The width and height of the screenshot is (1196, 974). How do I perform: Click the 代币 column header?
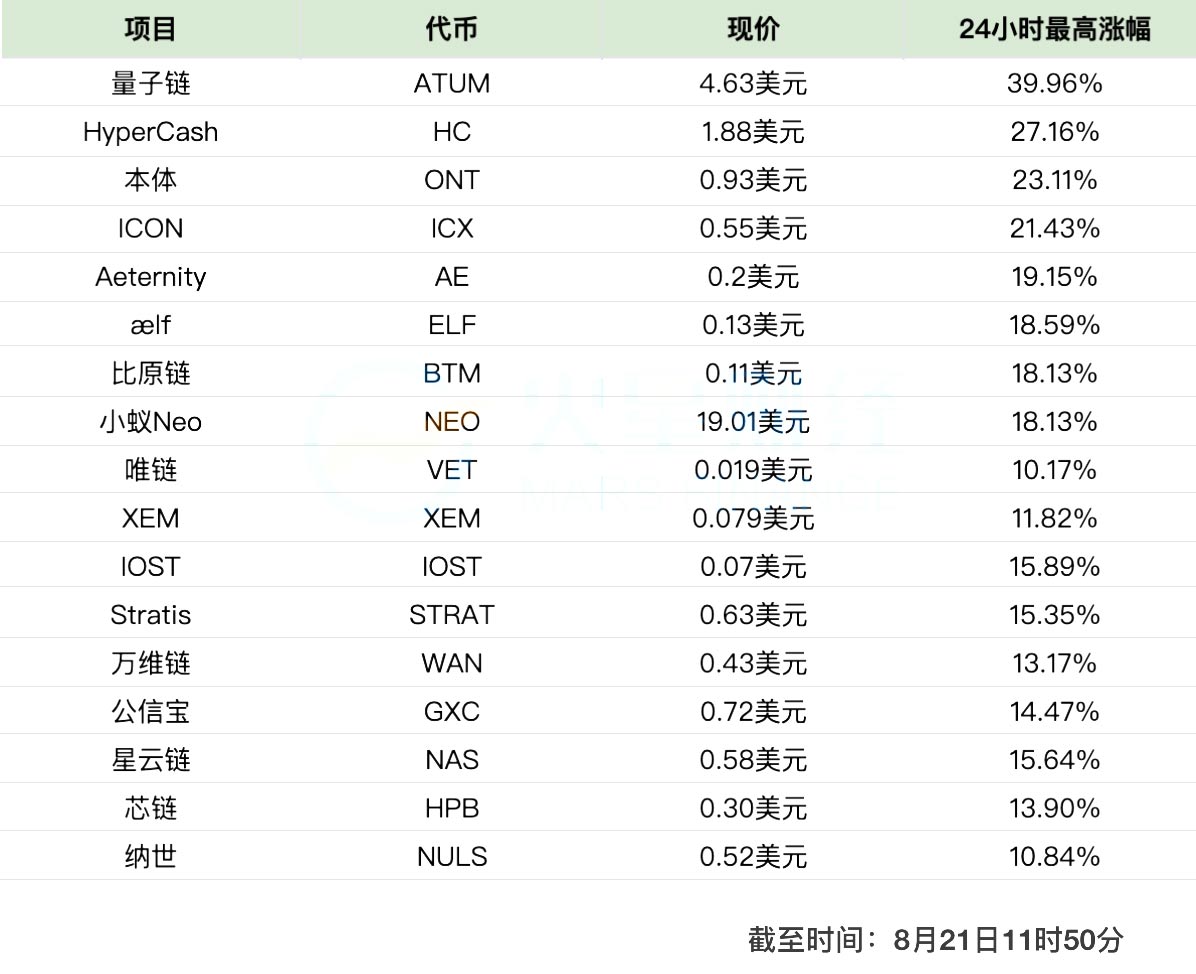tap(452, 29)
